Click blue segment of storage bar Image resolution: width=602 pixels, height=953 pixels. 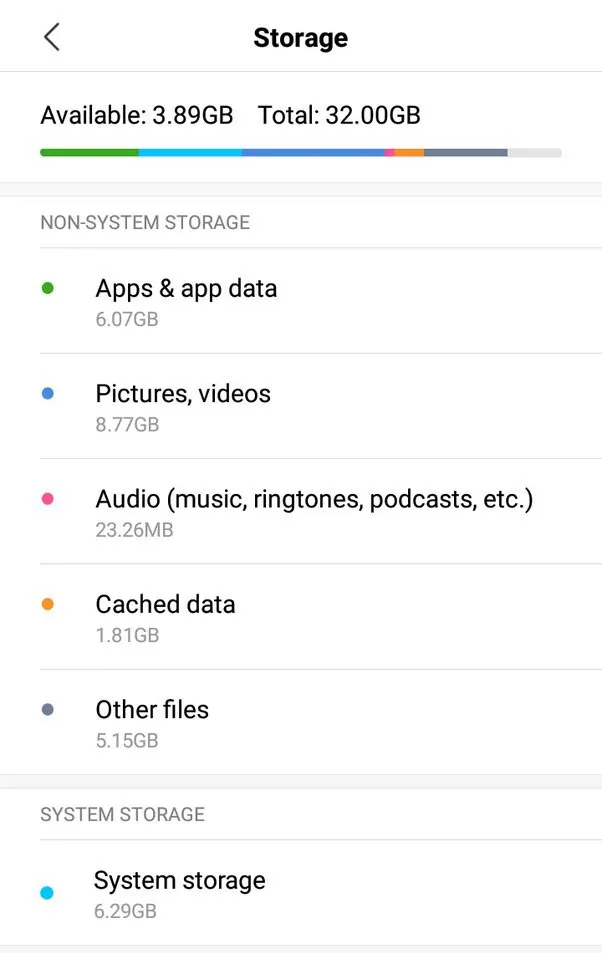tap(312, 153)
